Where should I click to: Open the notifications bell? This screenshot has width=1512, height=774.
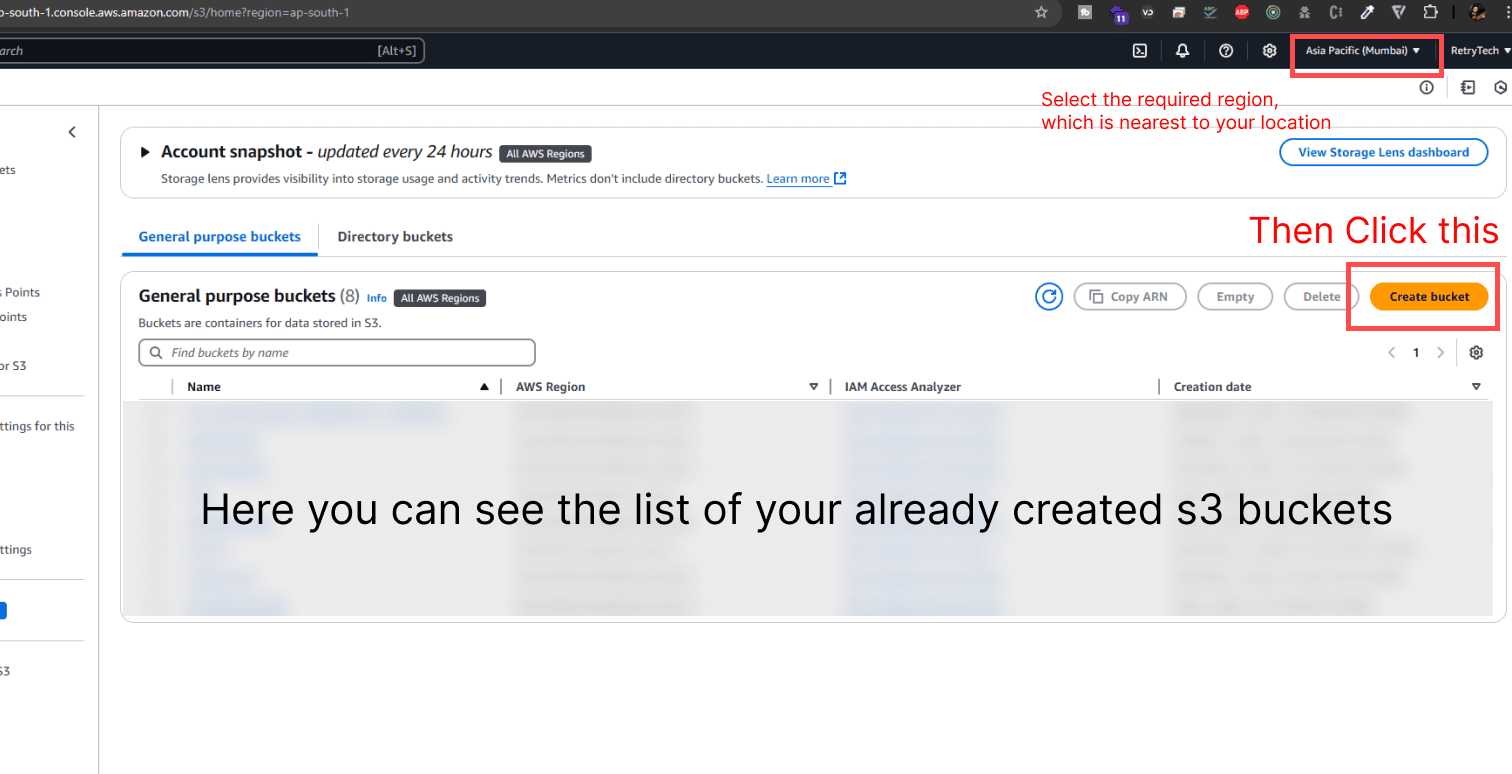[1182, 51]
